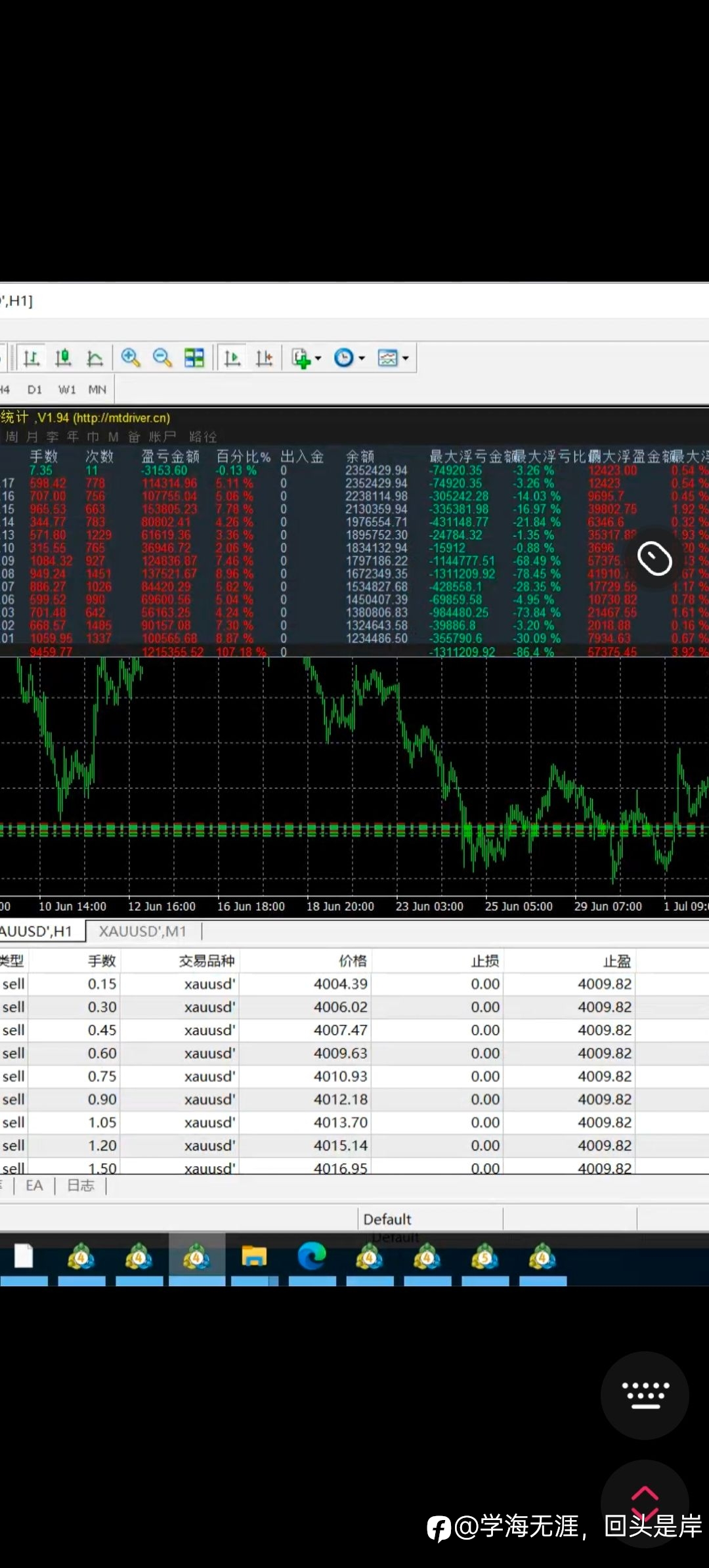Toggle the auto scroll chart icon
709x1568 pixels.
(232, 358)
